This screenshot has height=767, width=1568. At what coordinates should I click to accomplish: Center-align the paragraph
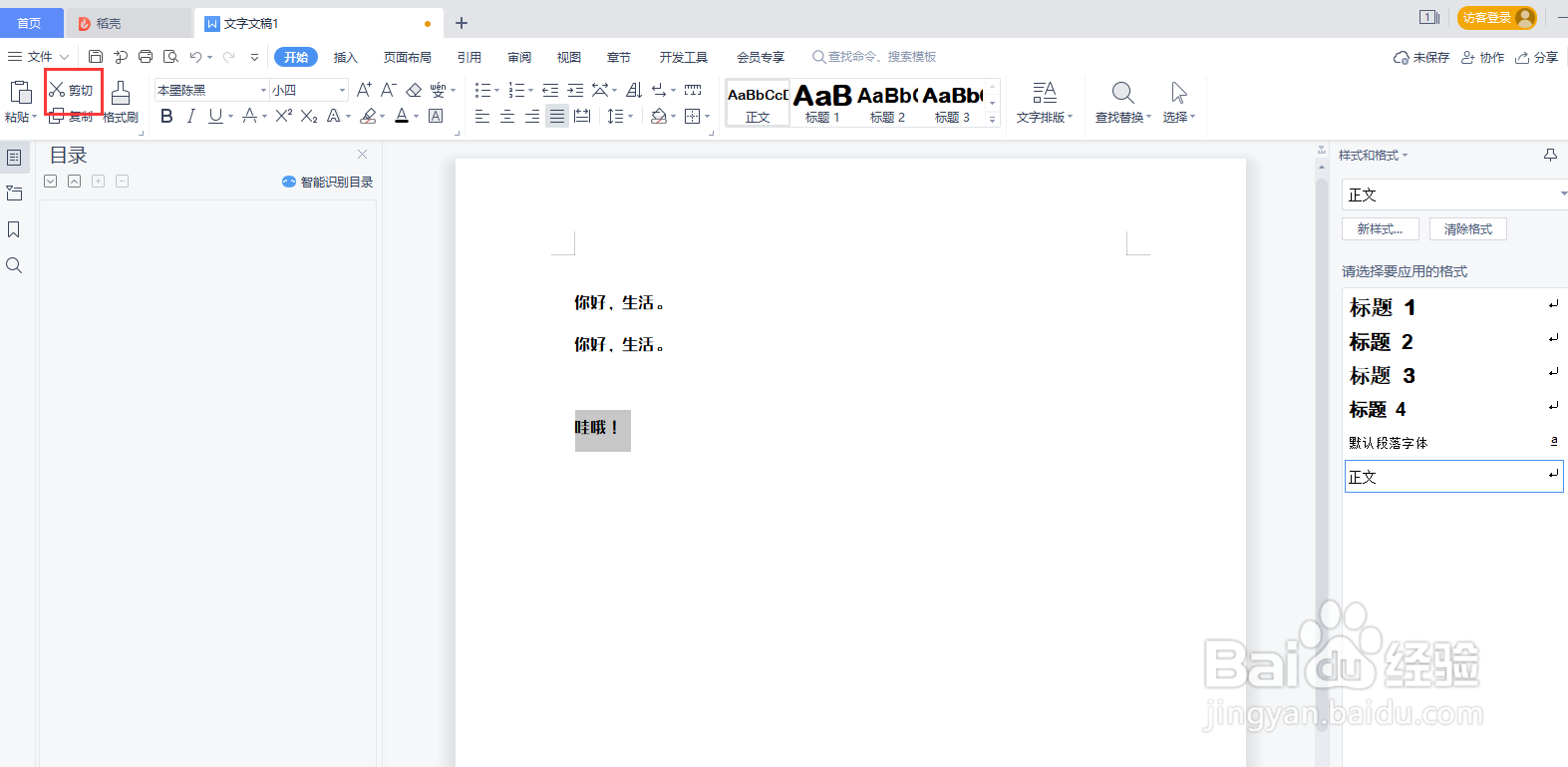click(507, 116)
